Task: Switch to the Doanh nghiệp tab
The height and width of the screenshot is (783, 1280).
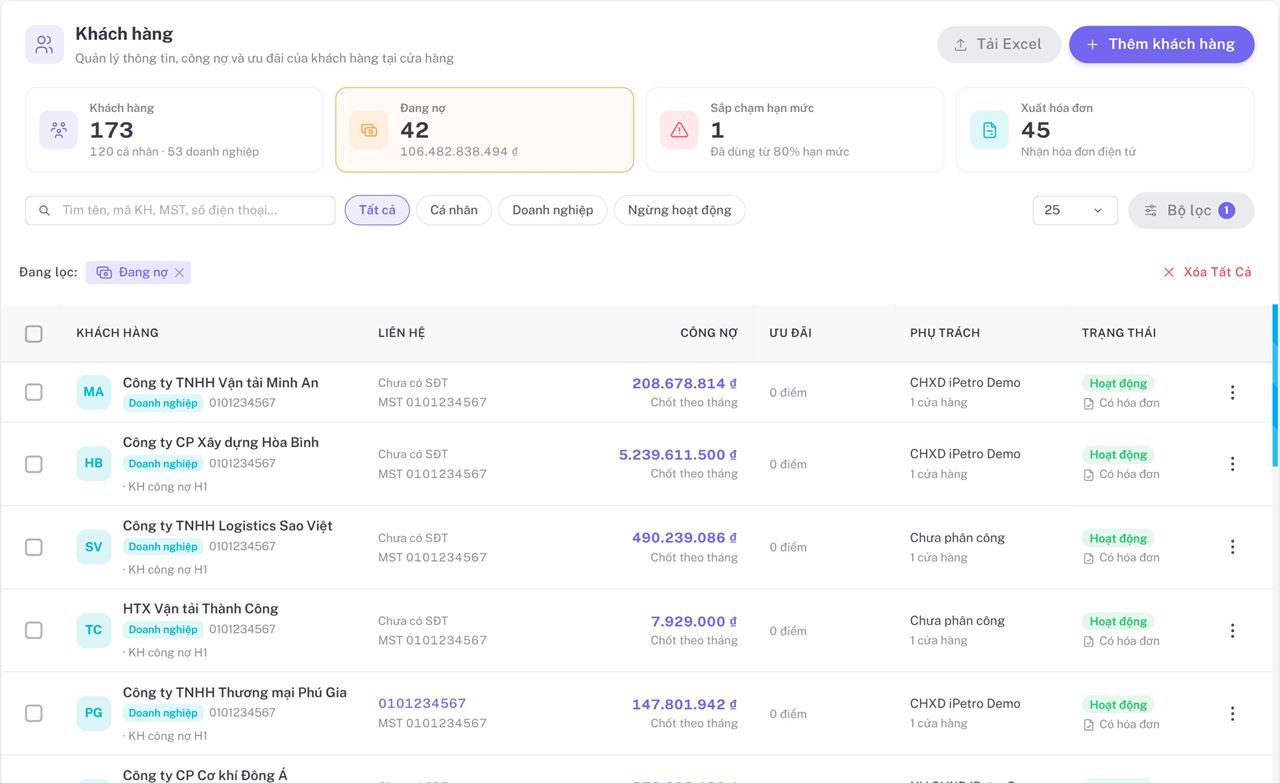Action: click(x=553, y=210)
